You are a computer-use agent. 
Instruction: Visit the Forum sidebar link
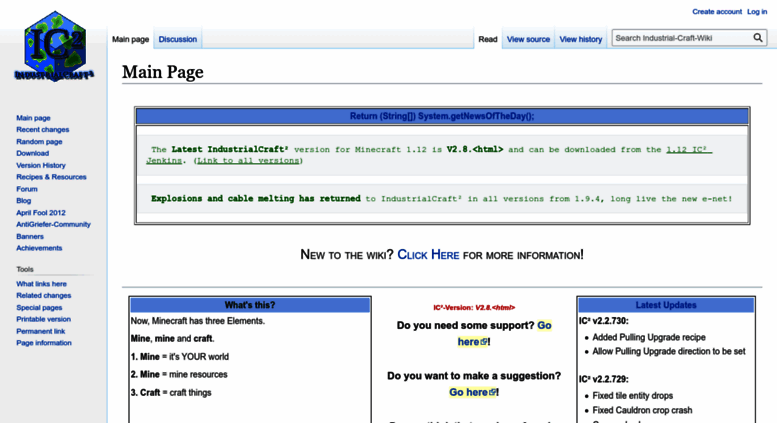point(27,189)
